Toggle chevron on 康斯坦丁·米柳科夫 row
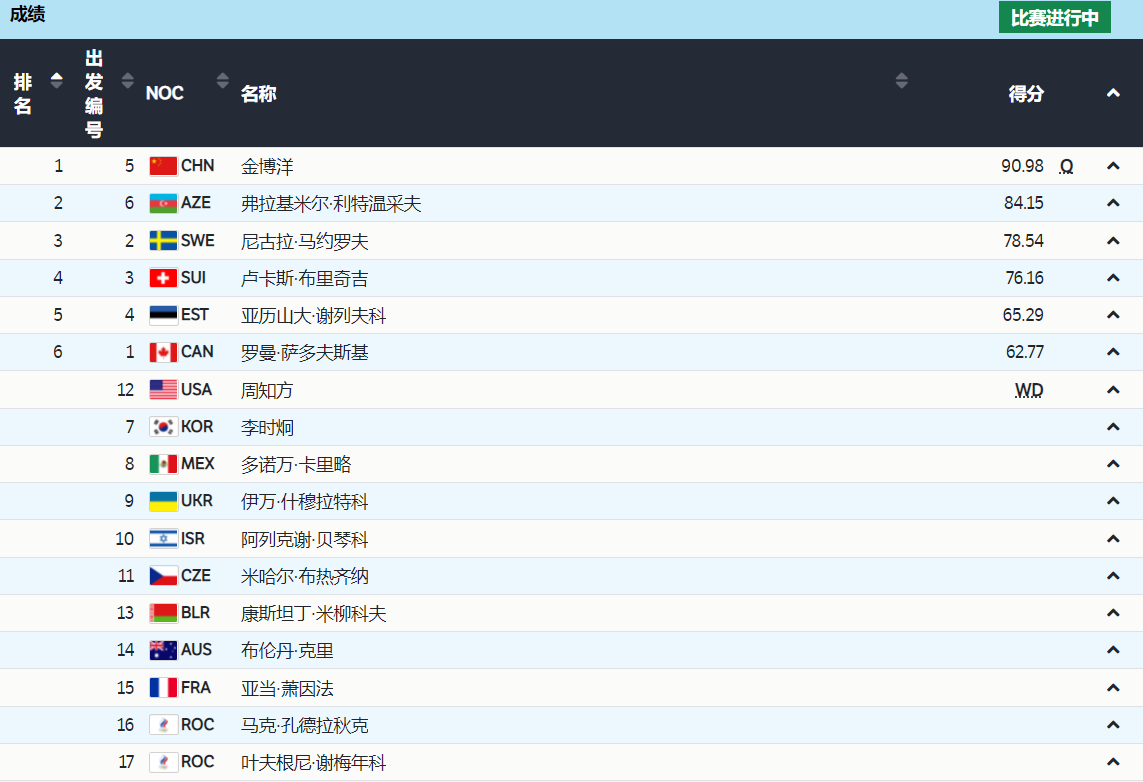This screenshot has height=782, width=1143. tap(1112, 613)
